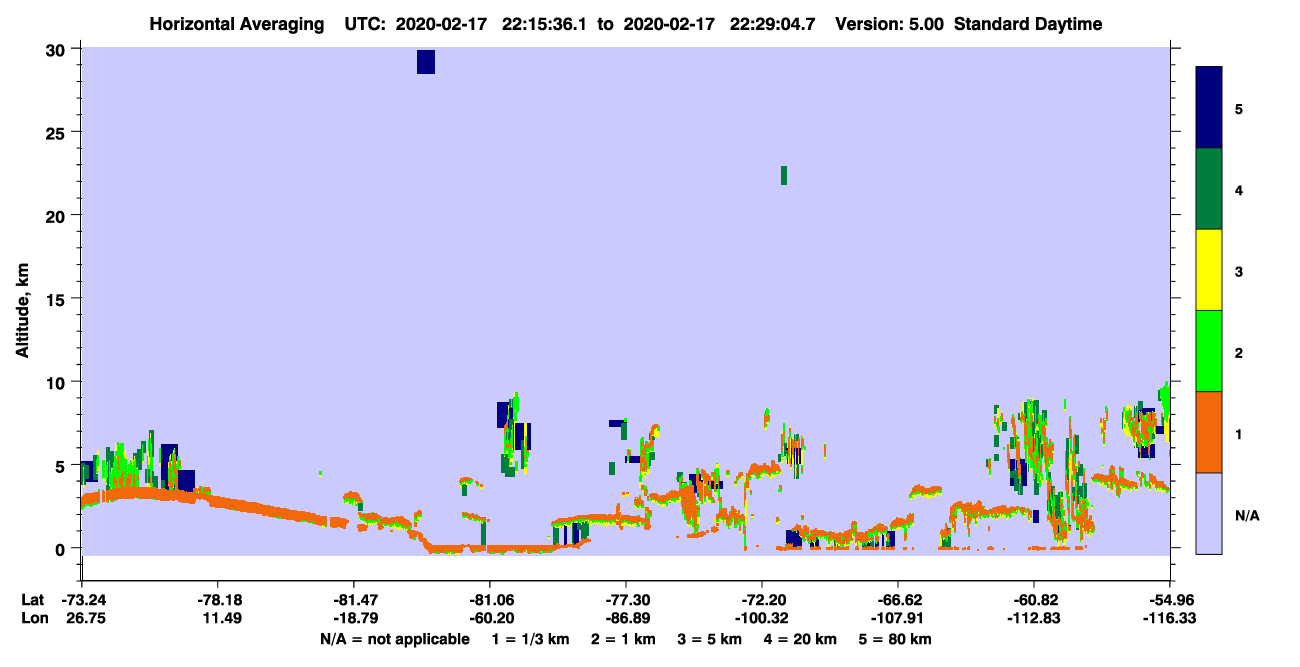Click the yellow colorbar segment labeled 3
The image size is (1300, 667).
tap(1209, 270)
